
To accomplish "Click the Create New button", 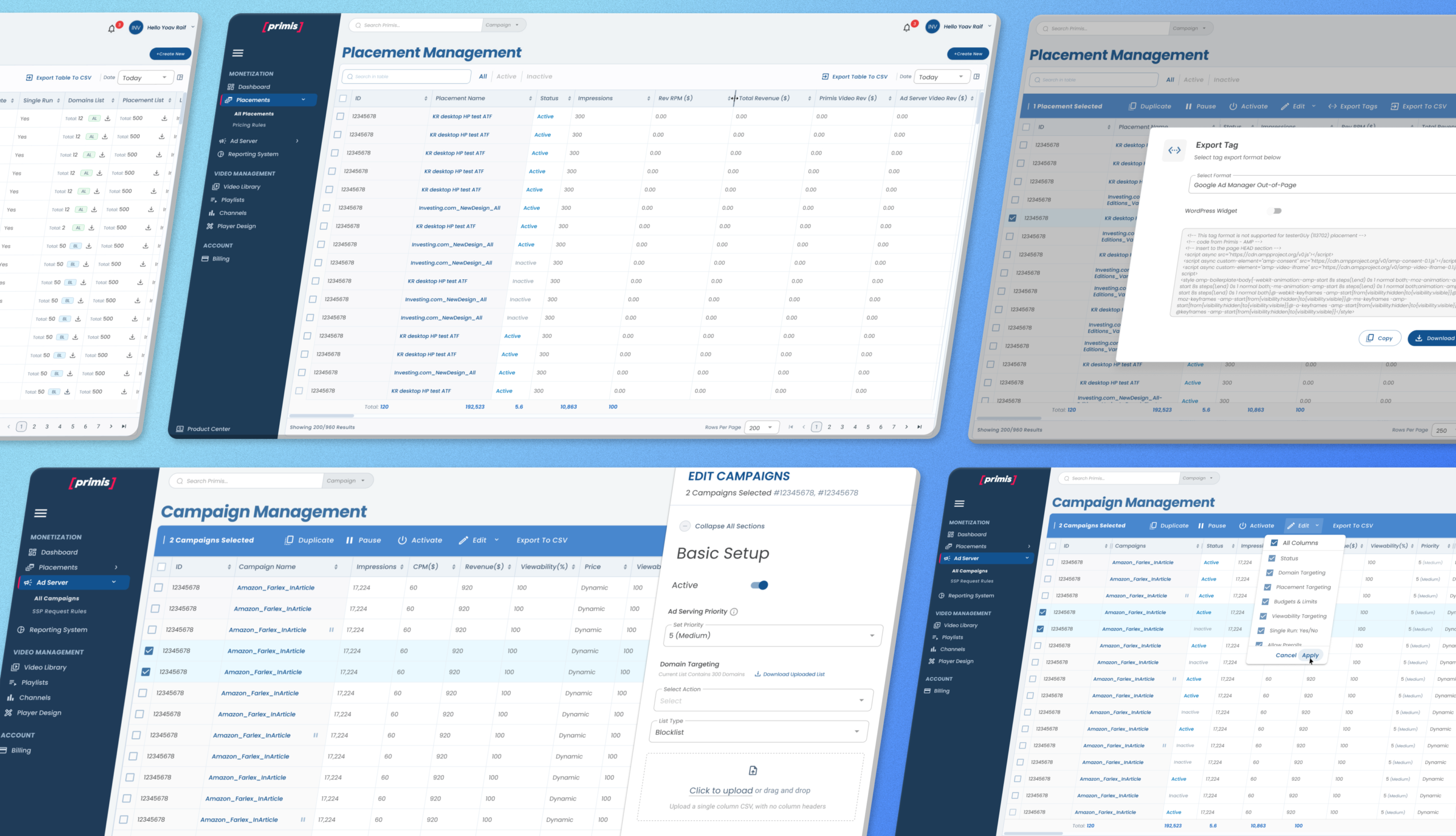I will pyautogui.click(x=968, y=54).
